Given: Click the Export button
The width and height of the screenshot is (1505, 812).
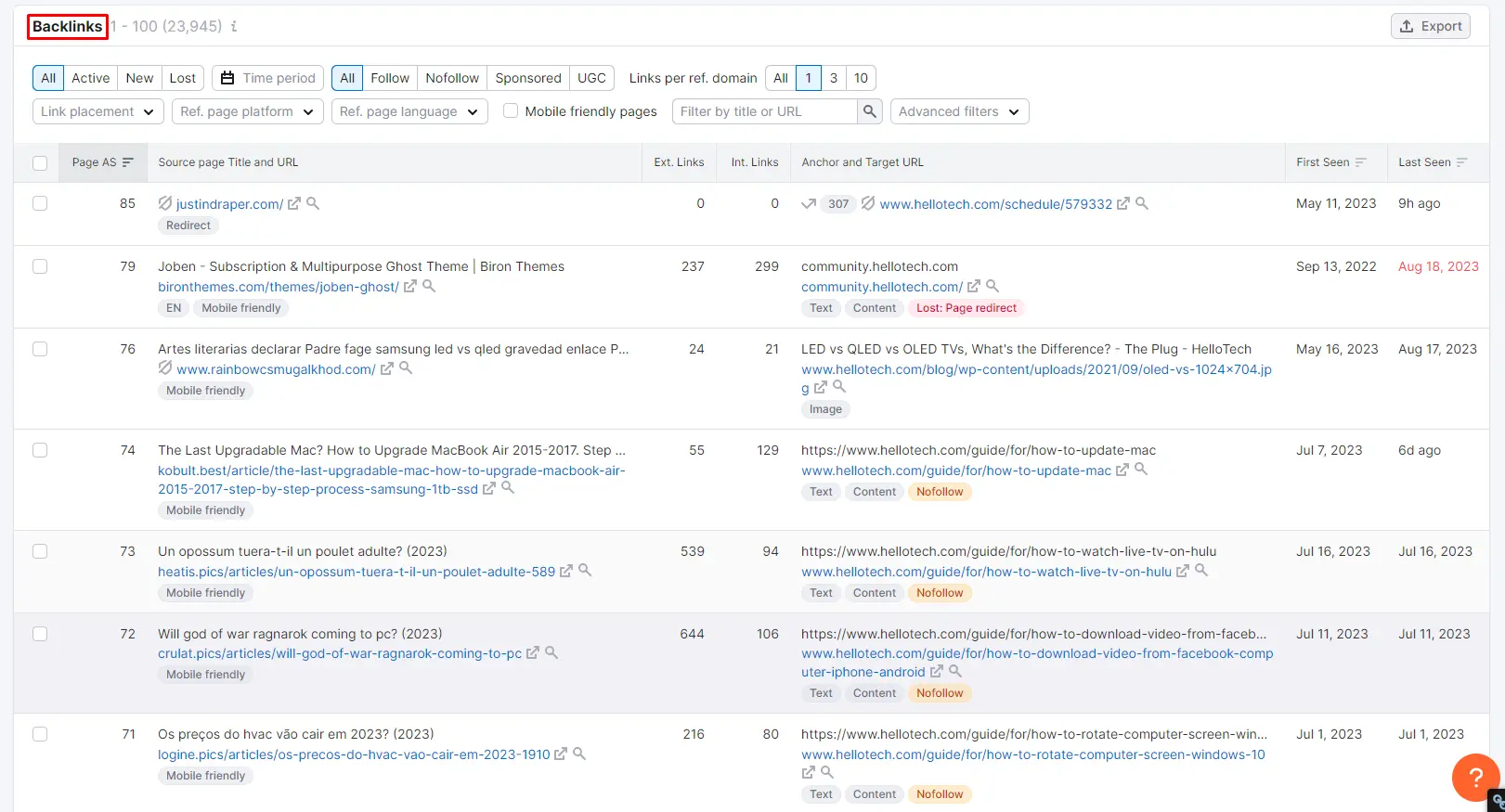Looking at the screenshot, I should point(1431,26).
